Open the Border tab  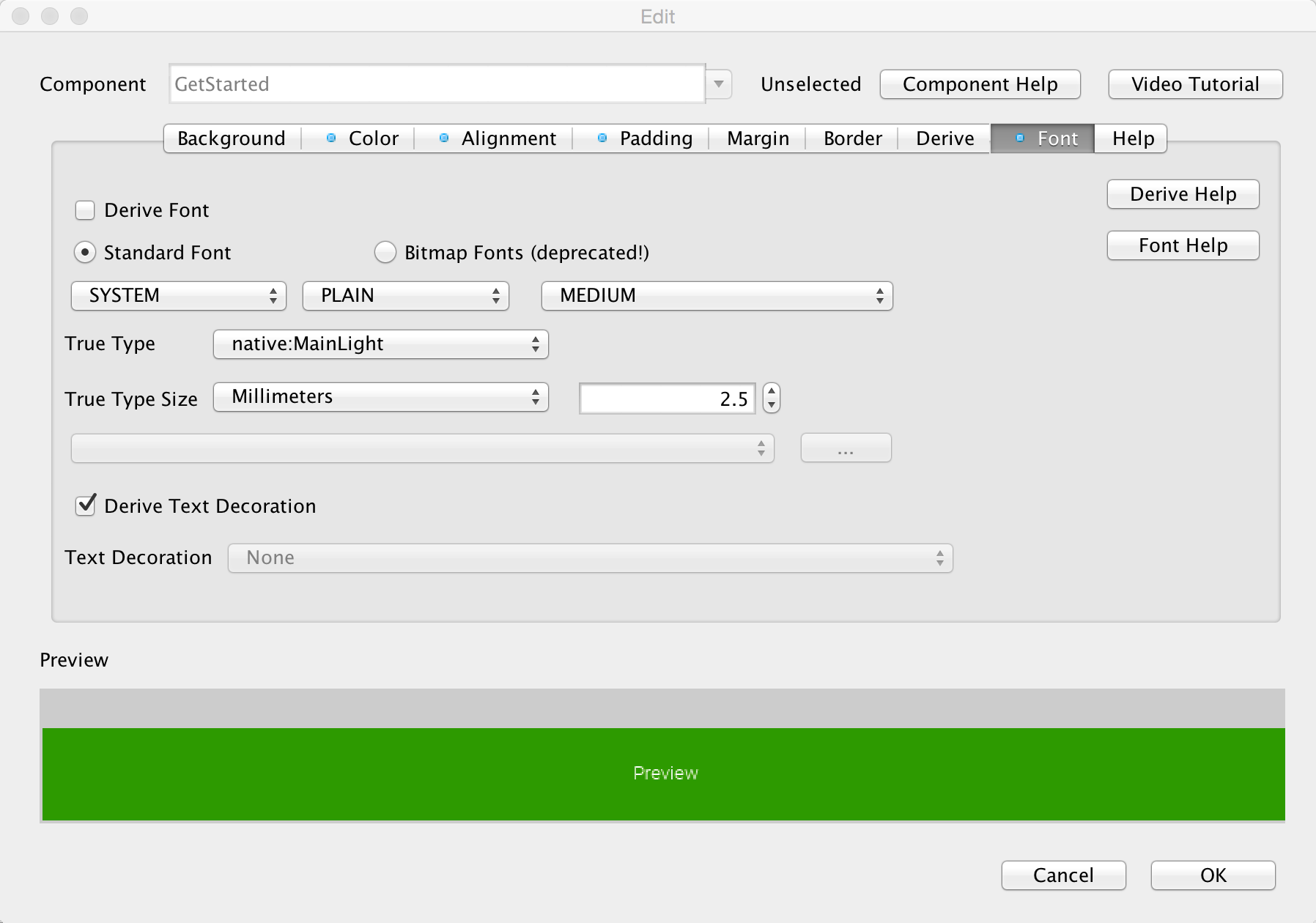[851, 138]
